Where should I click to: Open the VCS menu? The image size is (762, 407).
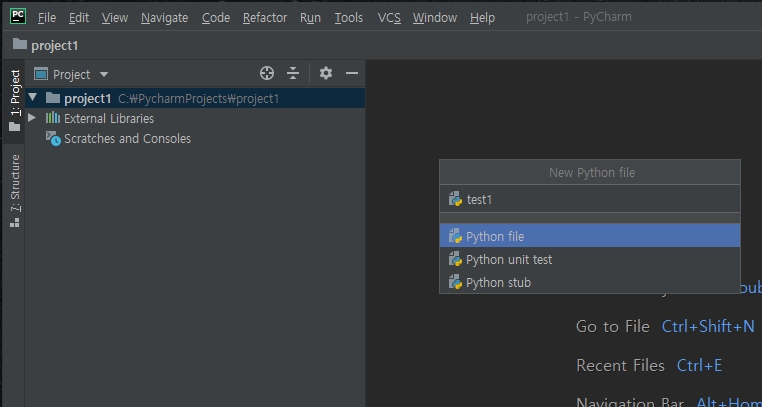(389, 18)
